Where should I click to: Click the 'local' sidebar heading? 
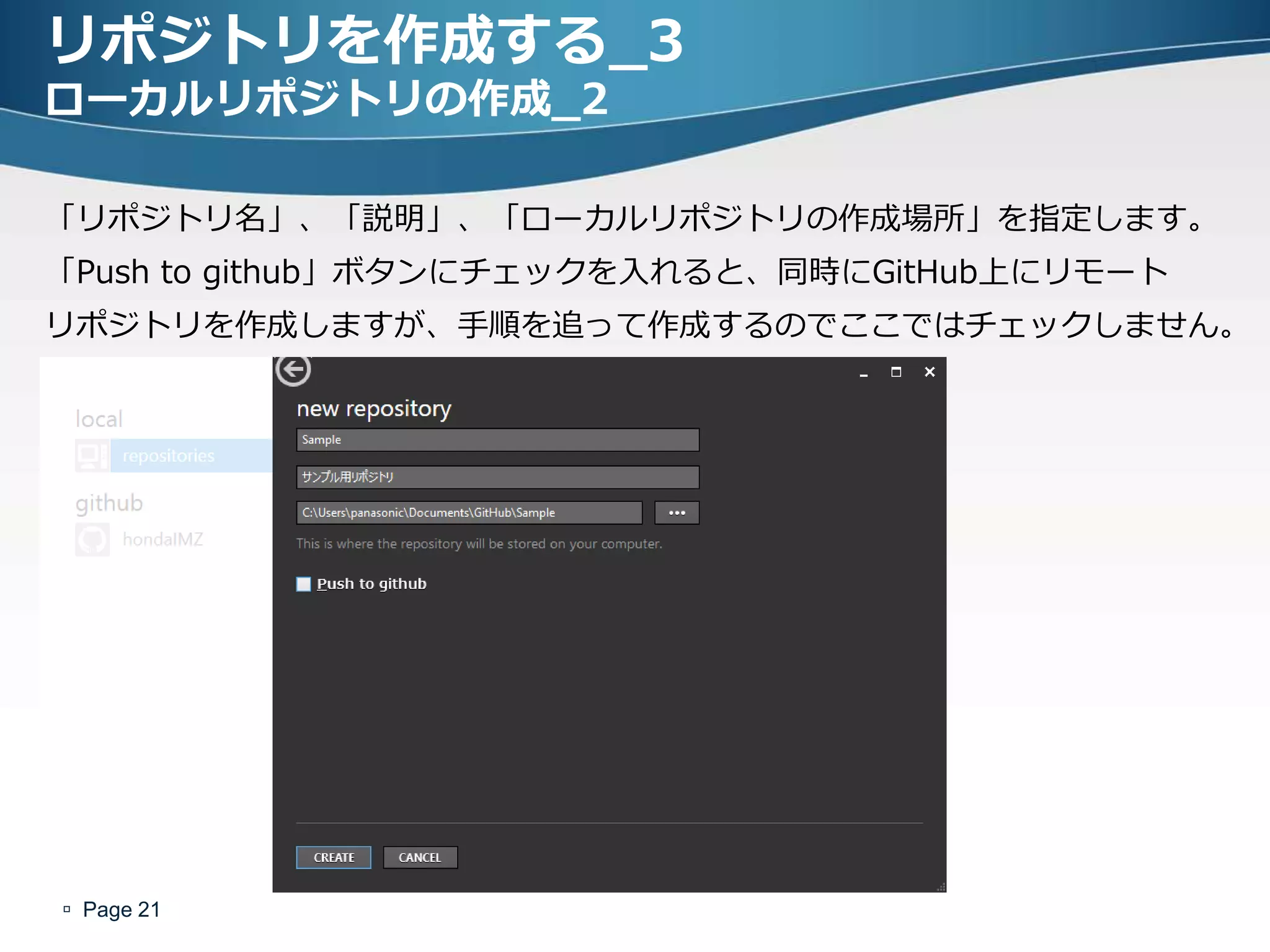point(99,419)
